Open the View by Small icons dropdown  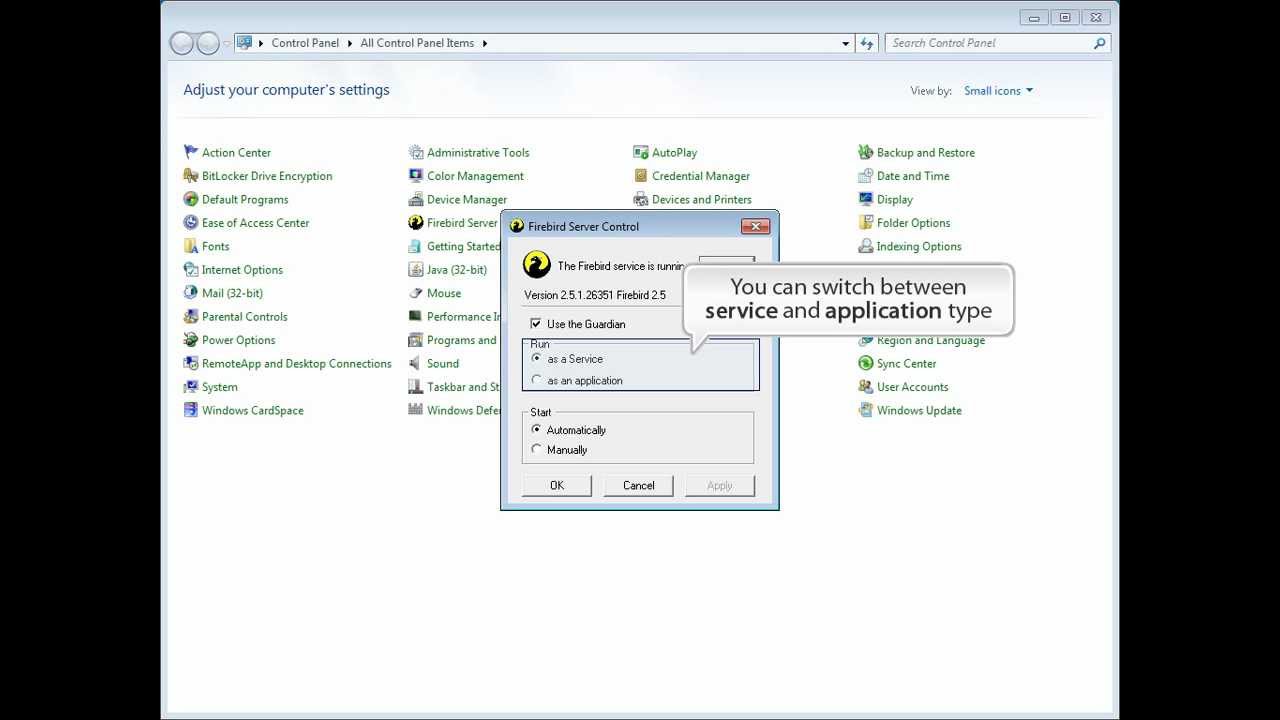point(998,91)
